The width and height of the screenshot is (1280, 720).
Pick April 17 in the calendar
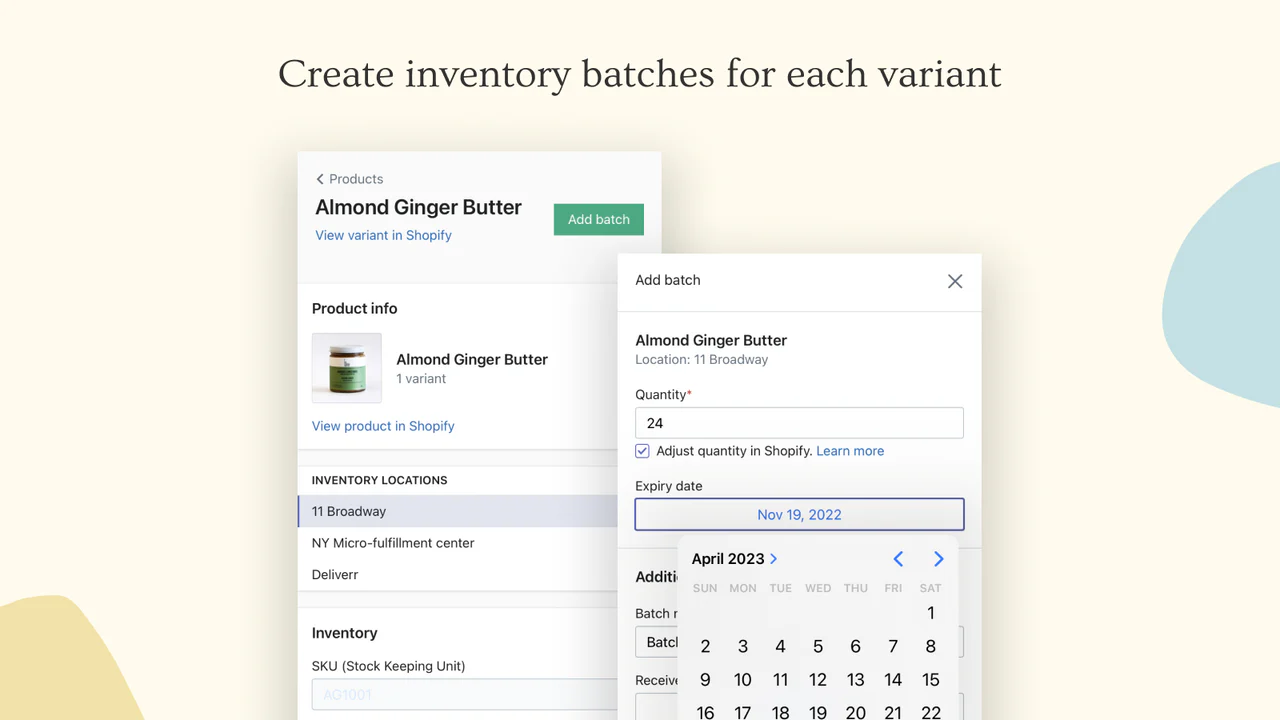[x=743, y=712]
